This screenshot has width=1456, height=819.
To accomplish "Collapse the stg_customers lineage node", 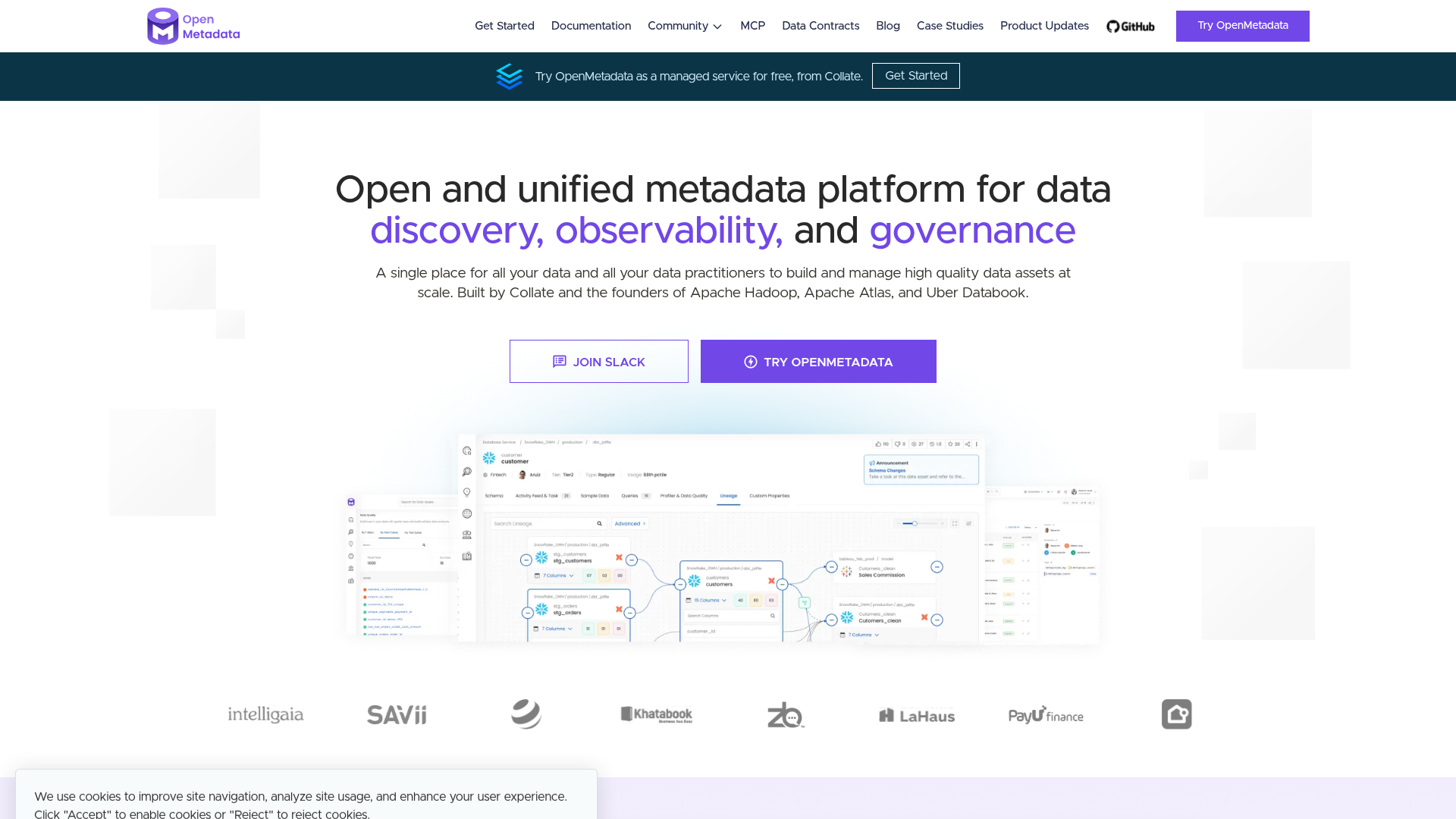I will coord(526,560).
